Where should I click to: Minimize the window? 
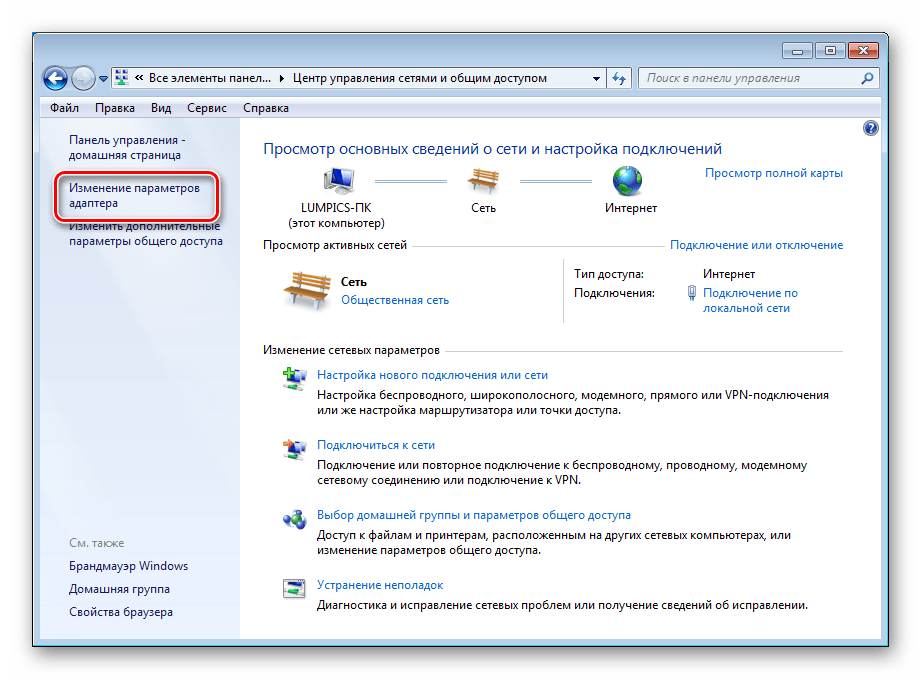point(797,51)
